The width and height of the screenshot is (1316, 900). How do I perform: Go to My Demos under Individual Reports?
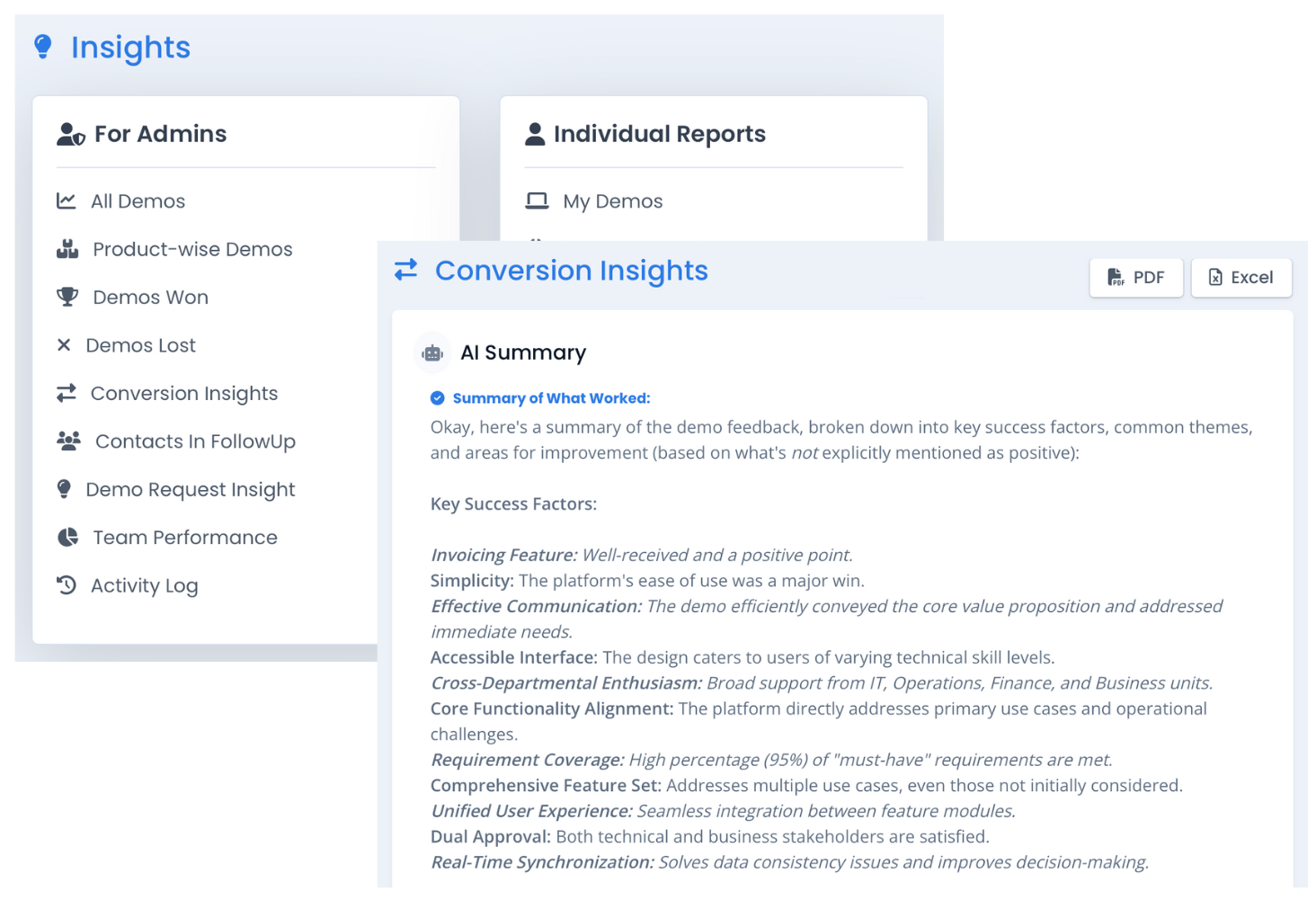point(612,201)
